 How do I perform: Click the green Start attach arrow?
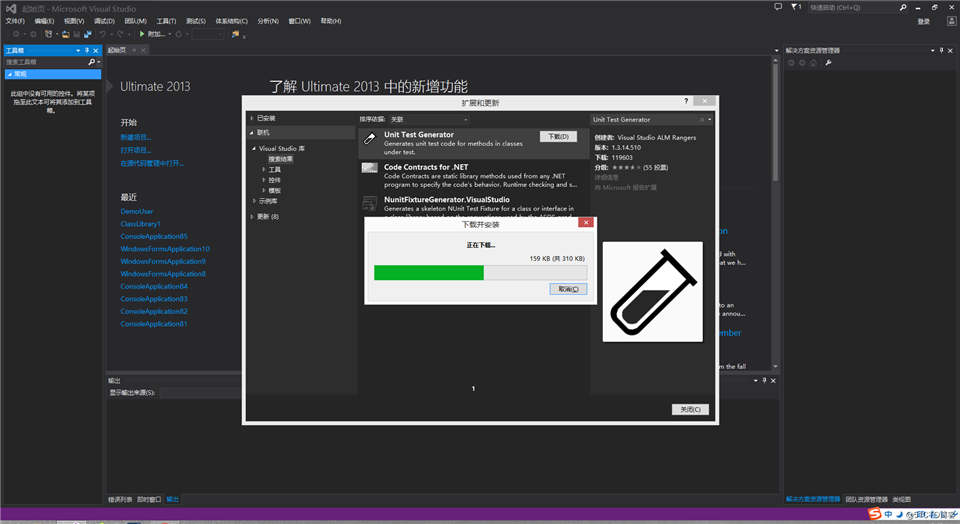142,34
